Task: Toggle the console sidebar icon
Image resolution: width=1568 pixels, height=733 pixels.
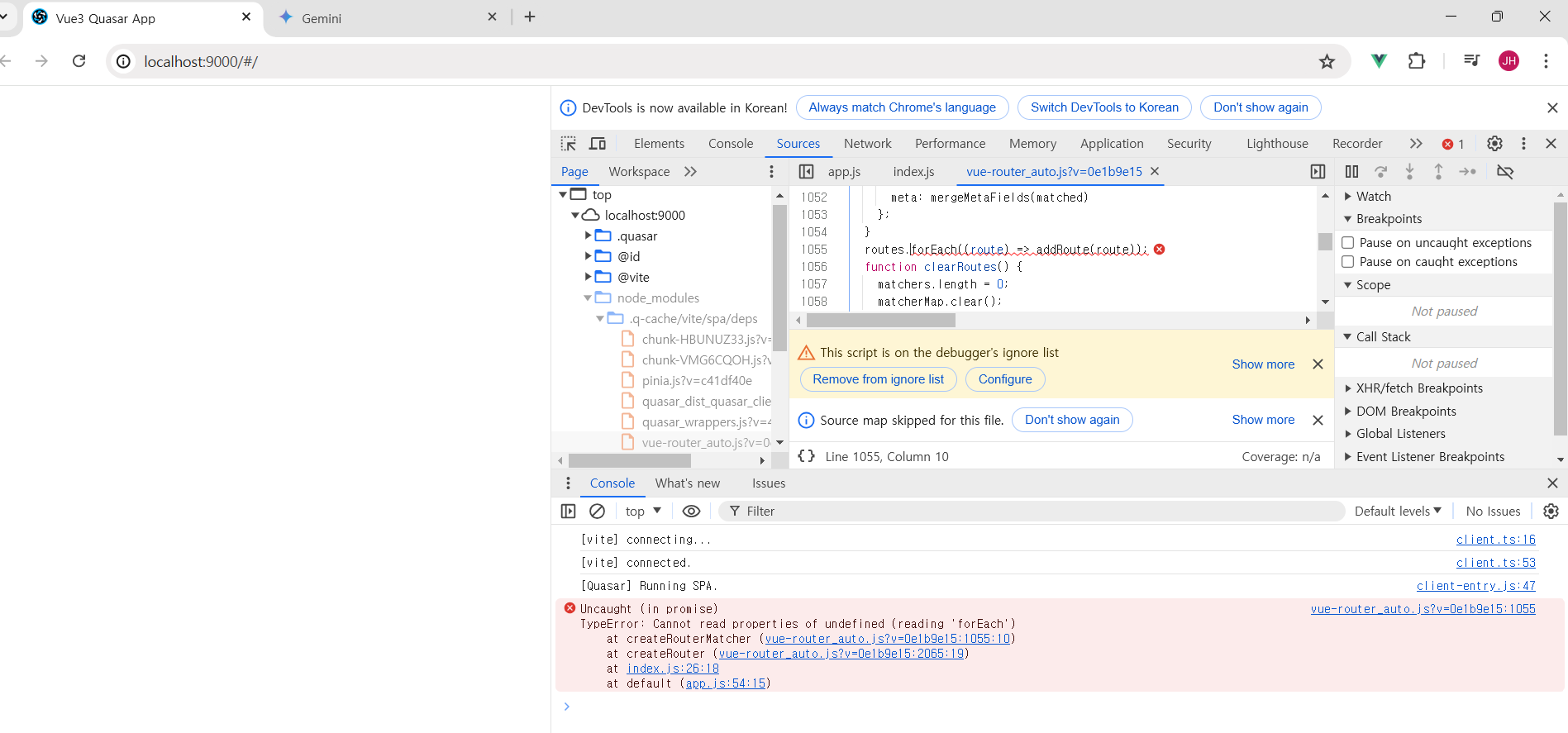Action: coord(568,512)
